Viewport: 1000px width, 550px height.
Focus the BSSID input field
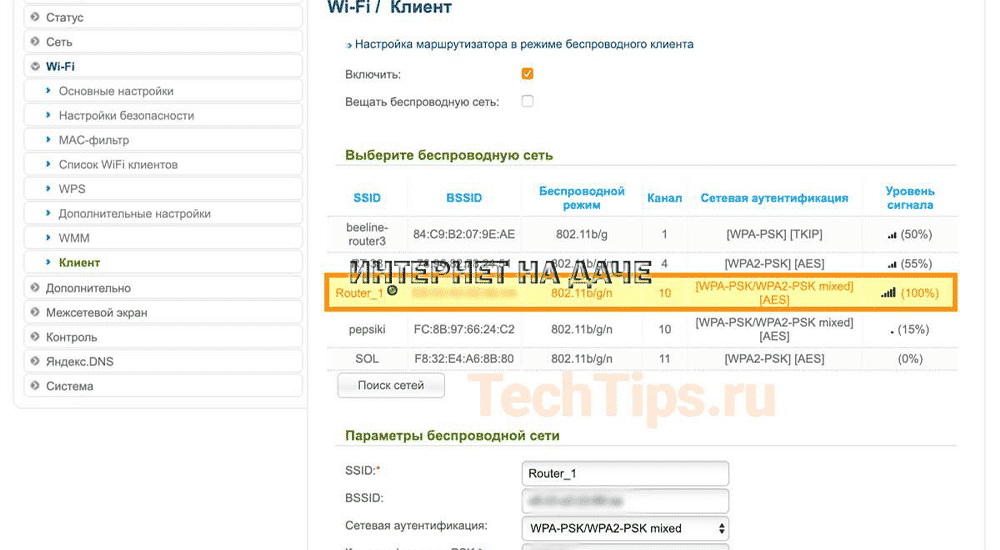point(625,501)
